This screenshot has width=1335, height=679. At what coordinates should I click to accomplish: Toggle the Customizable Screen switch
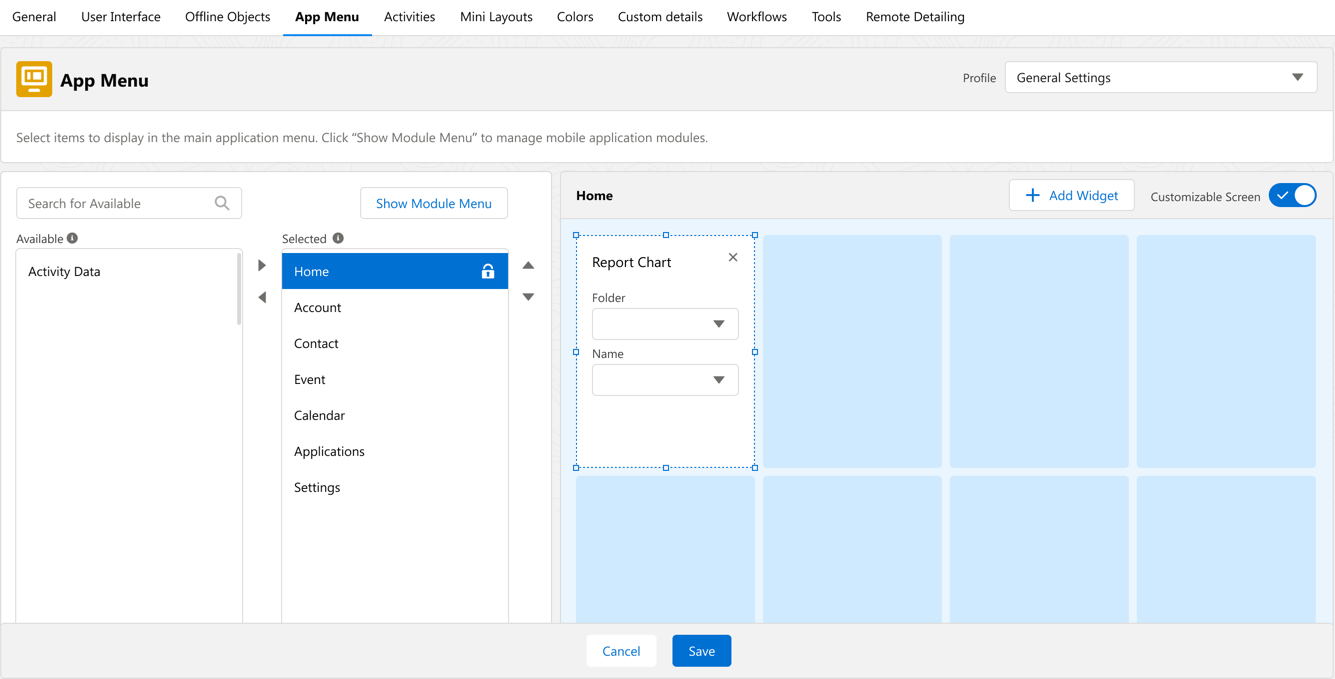[x=1292, y=196]
